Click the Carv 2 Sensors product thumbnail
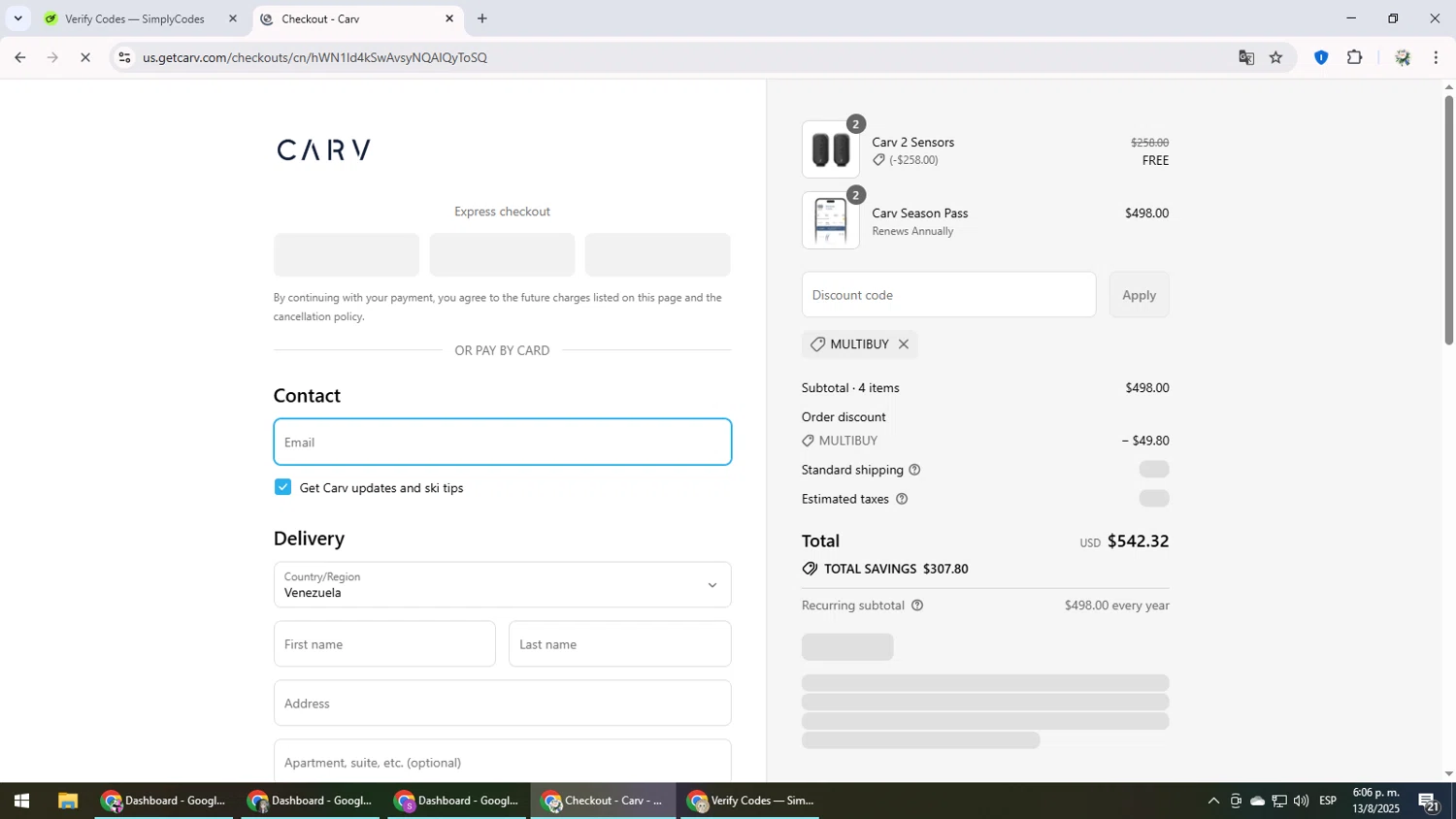This screenshot has width=1456, height=819. (x=831, y=149)
